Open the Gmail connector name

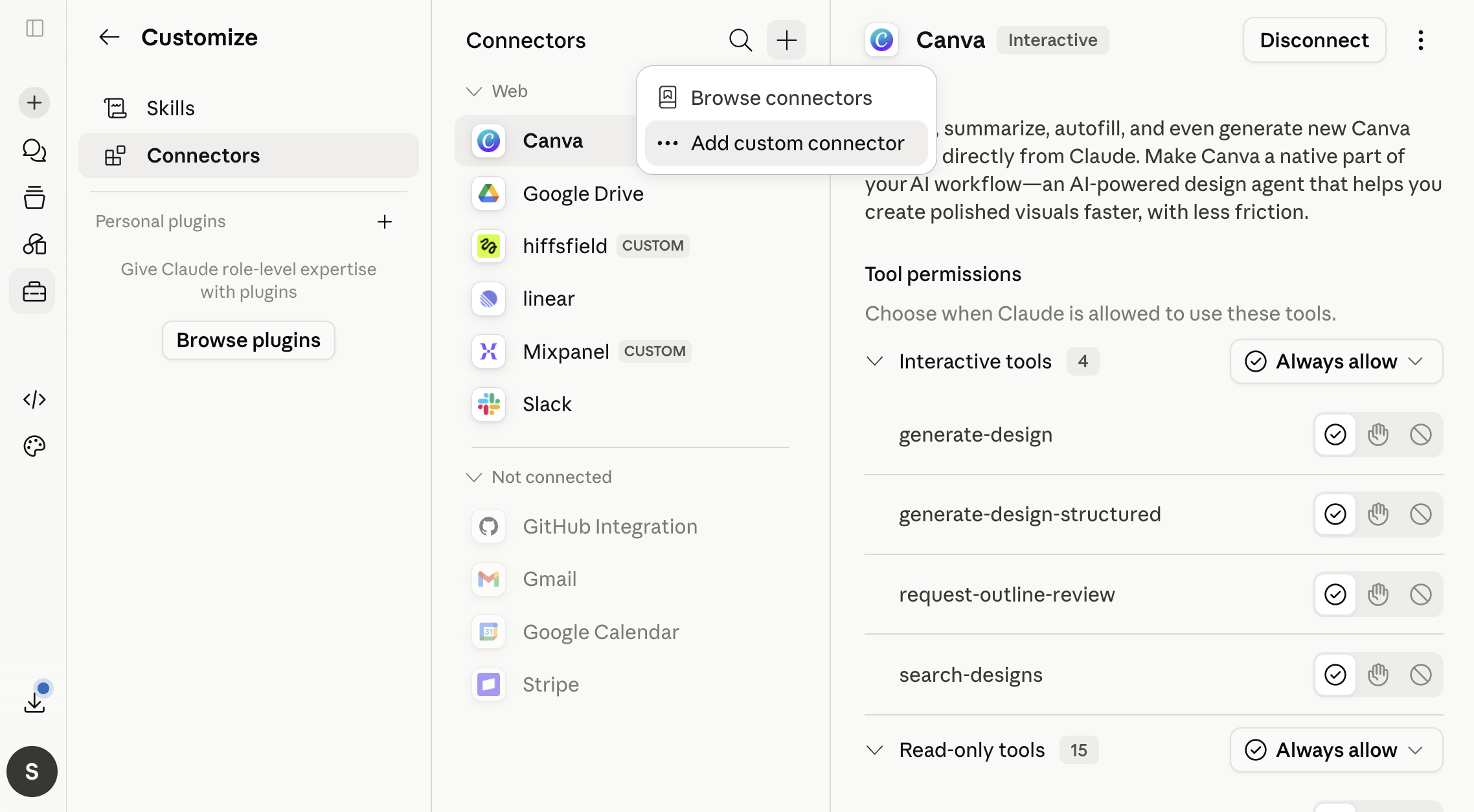550,579
